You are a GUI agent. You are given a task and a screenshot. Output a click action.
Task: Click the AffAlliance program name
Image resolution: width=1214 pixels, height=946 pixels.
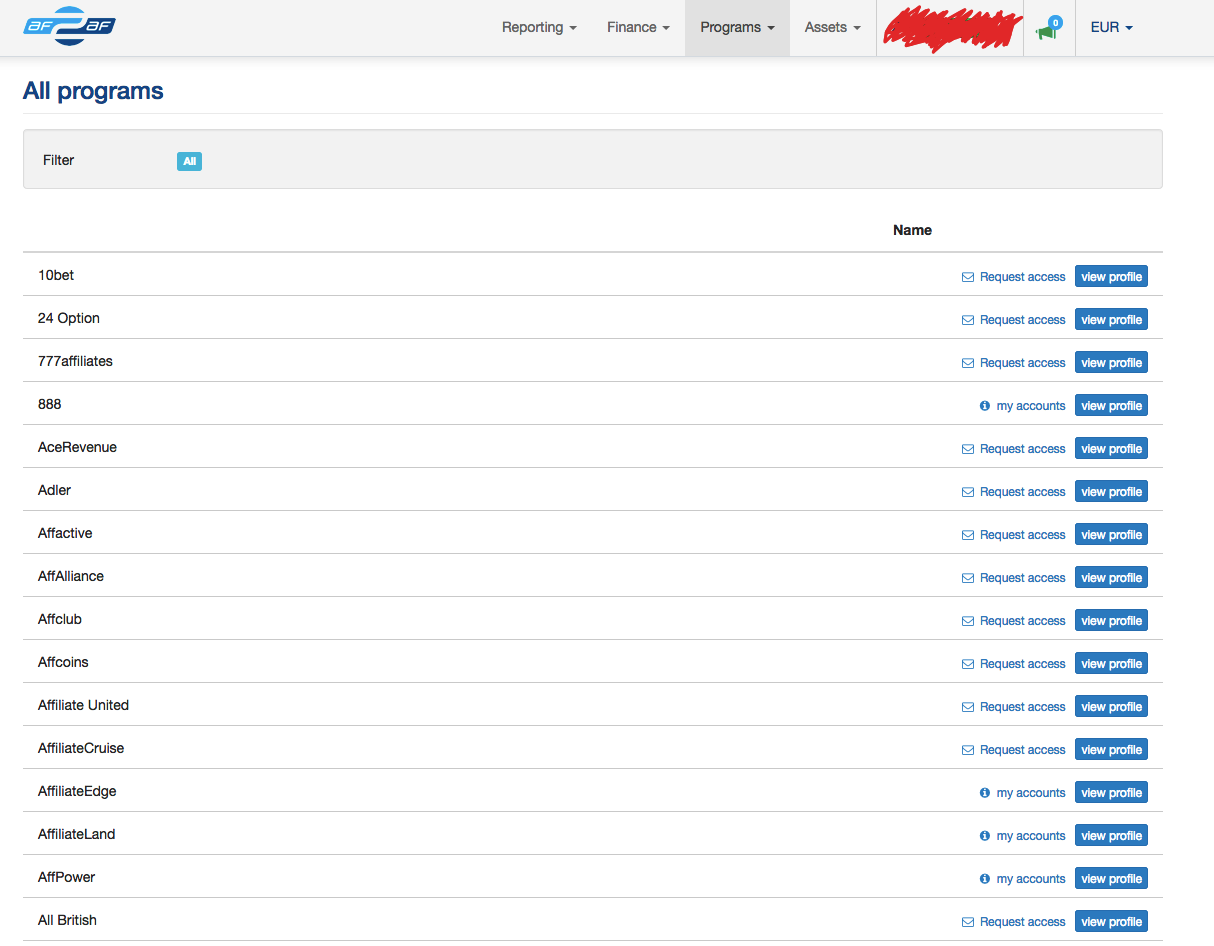pyautogui.click(x=71, y=576)
